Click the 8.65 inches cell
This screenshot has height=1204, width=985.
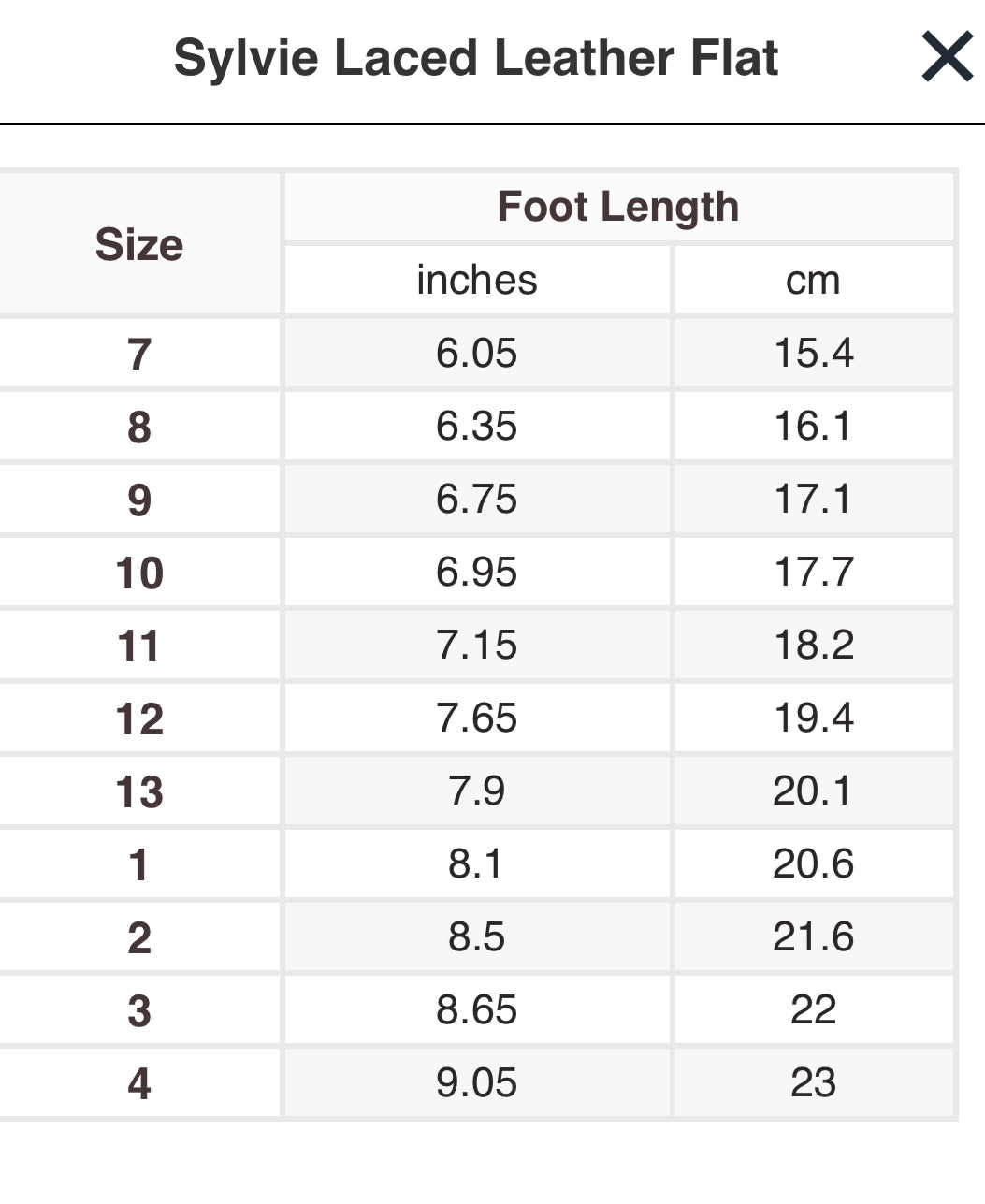click(477, 1010)
